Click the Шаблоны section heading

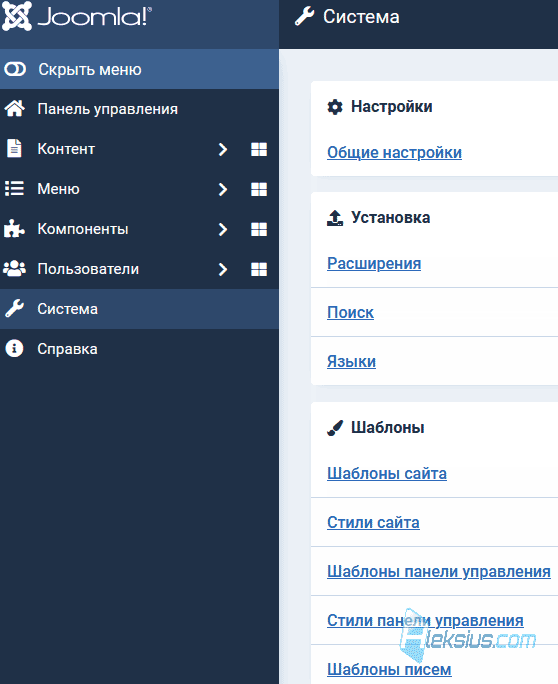tap(388, 428)
